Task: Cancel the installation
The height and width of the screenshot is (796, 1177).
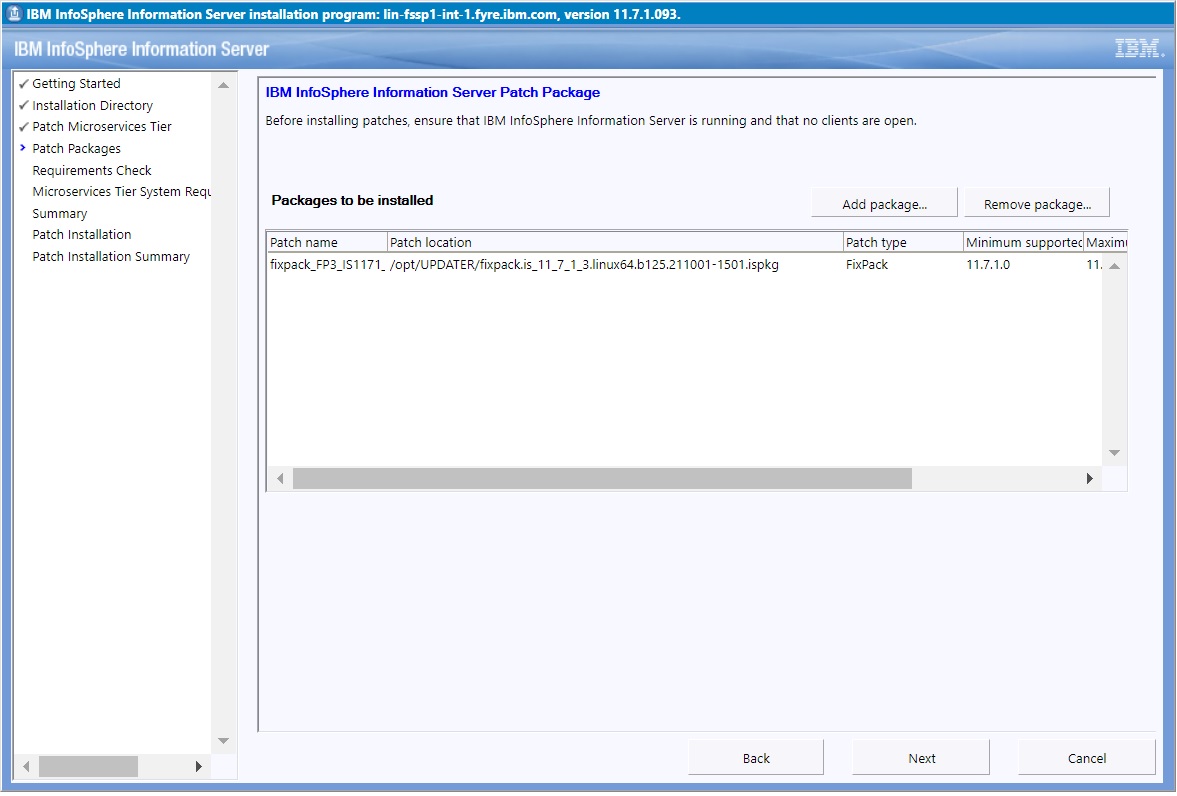Action: click(x=1086, y=758)
